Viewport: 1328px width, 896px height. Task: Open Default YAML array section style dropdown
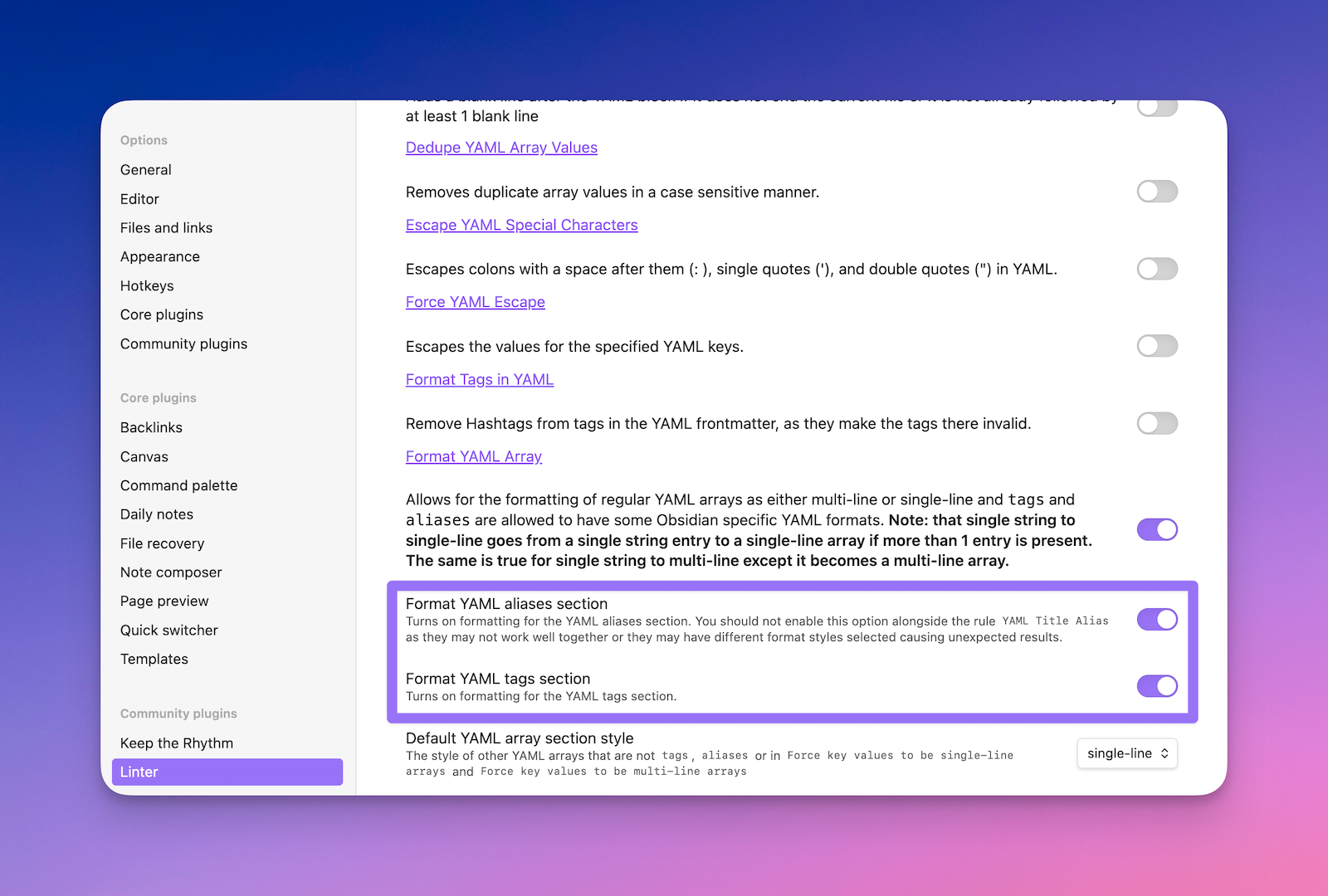point(1127,753)
